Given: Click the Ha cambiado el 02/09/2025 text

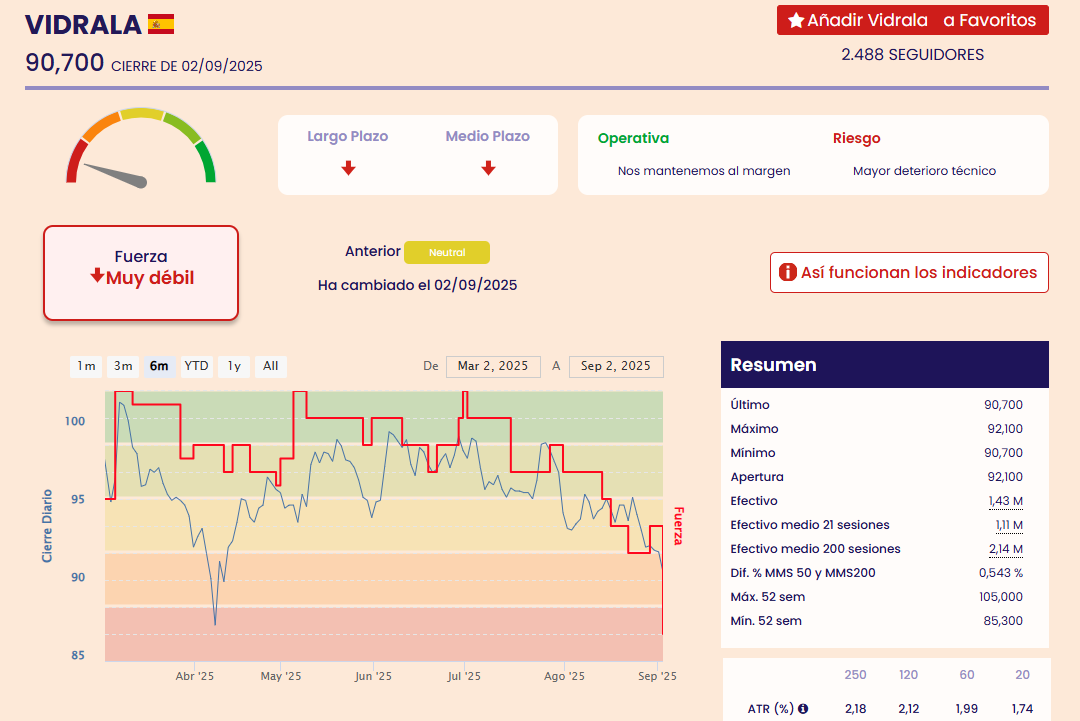Looking at the screenshot, I should click(x=417, y=285).
